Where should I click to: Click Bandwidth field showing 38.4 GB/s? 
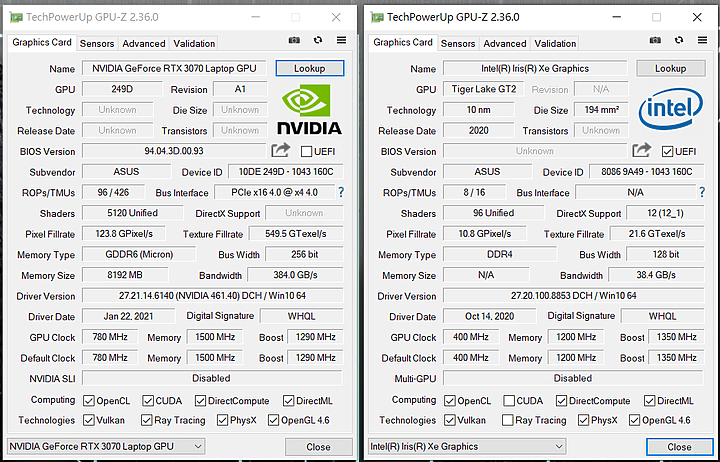656,275
